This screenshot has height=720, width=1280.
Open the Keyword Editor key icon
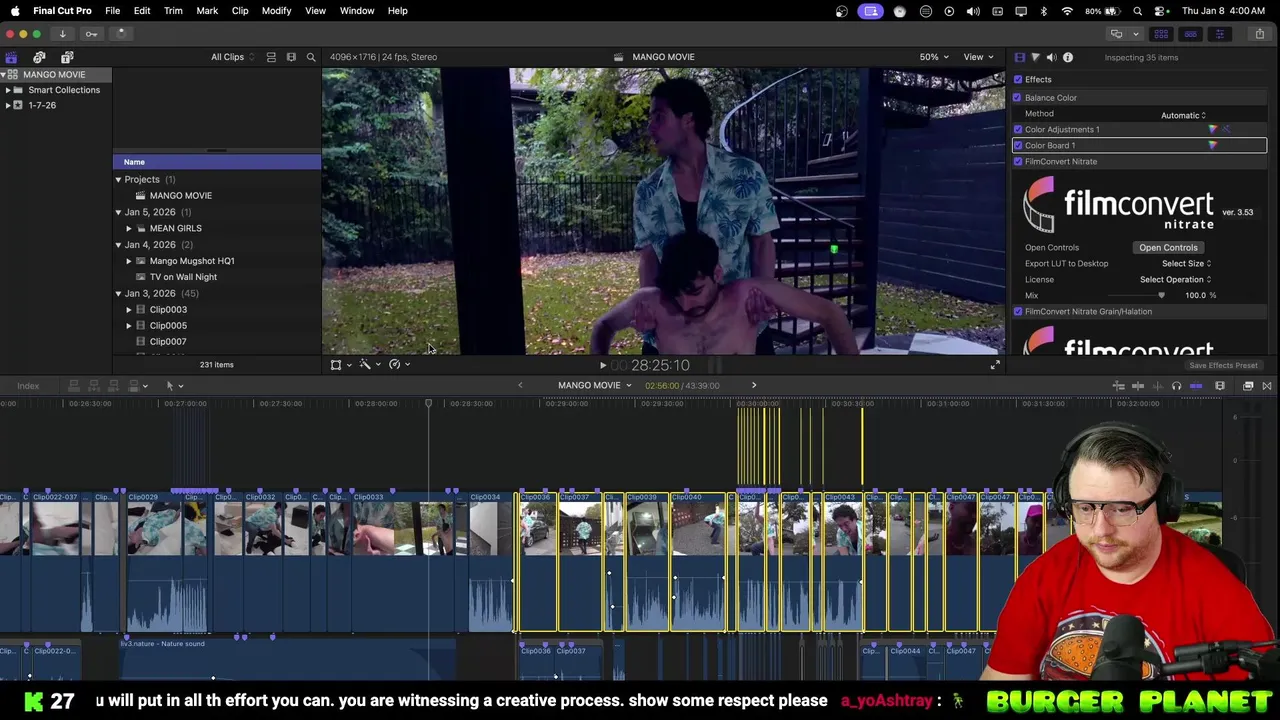(x=91, y=33)
